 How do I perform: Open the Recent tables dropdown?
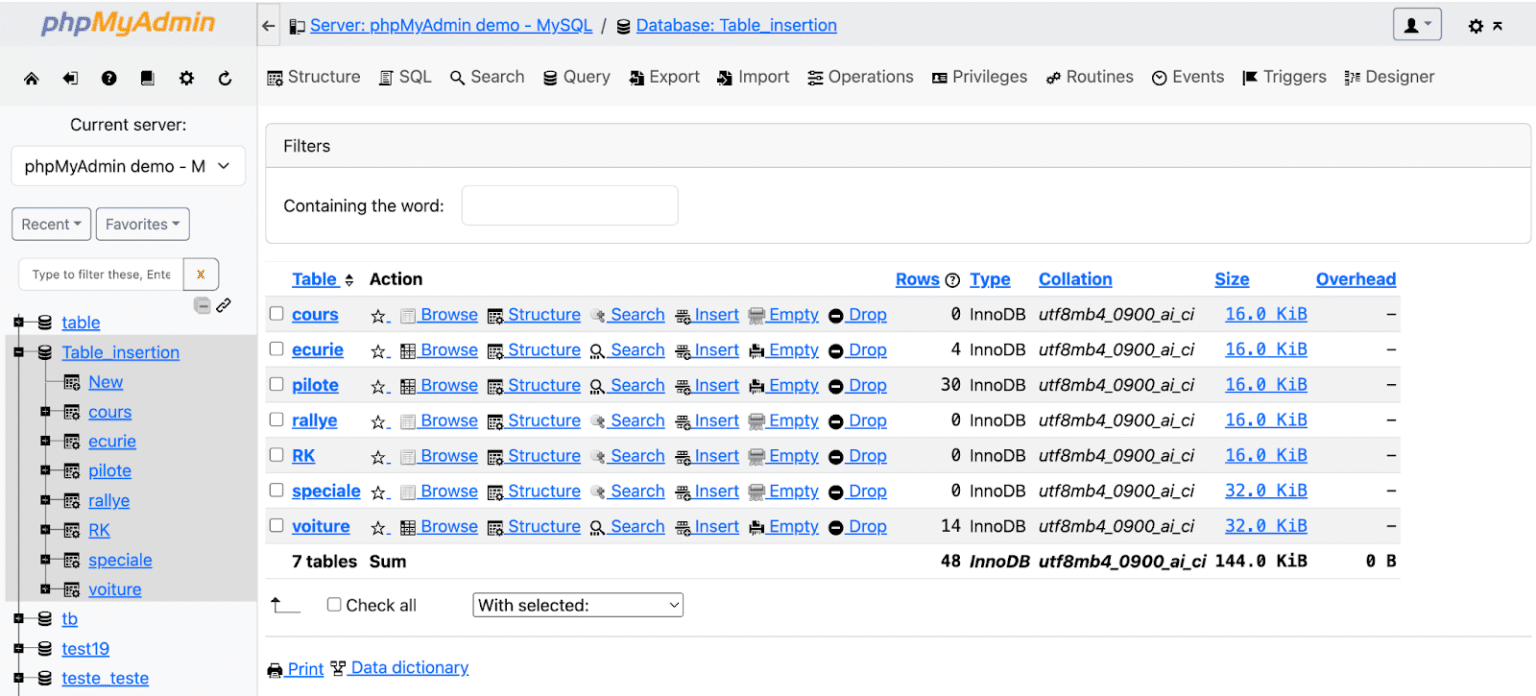click(50, 224)
